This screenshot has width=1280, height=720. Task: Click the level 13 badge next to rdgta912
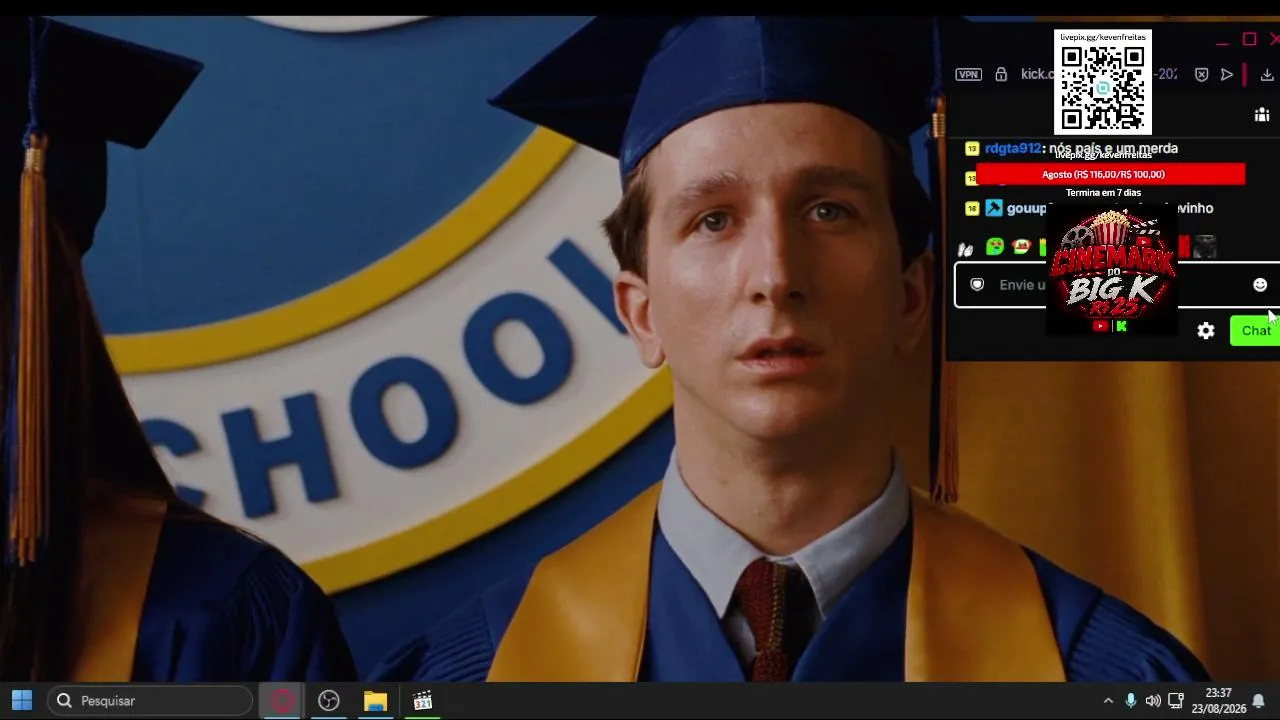pos(972,148)
